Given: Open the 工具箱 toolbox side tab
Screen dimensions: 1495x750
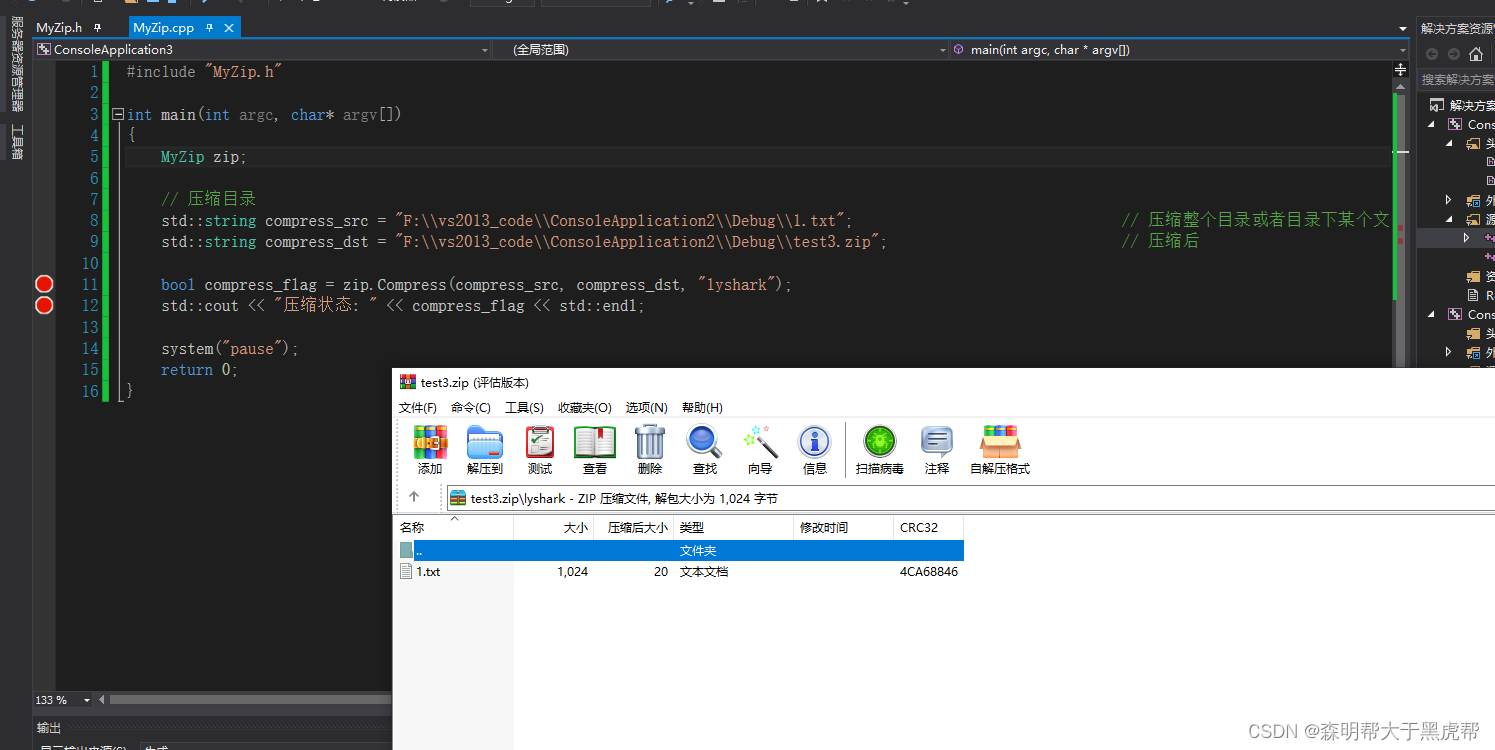Looking at the screenshot, I should [17, 141].
